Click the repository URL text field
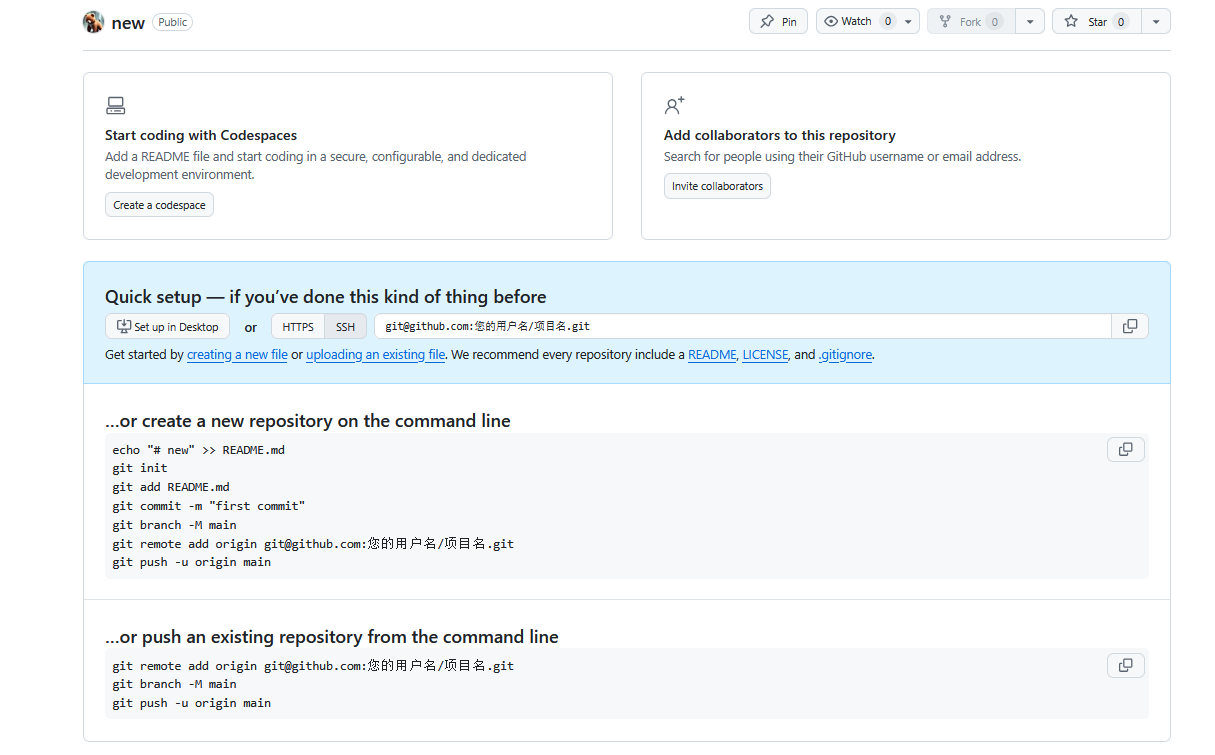 [742, 327]
